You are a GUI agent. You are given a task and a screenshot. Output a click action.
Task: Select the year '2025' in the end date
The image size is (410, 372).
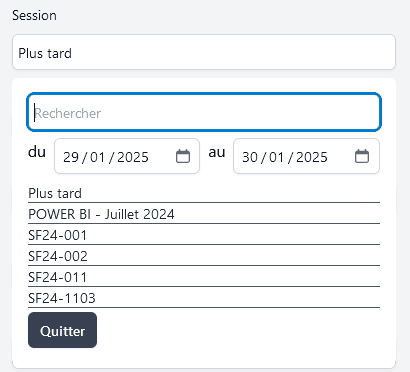pos(312,157)
